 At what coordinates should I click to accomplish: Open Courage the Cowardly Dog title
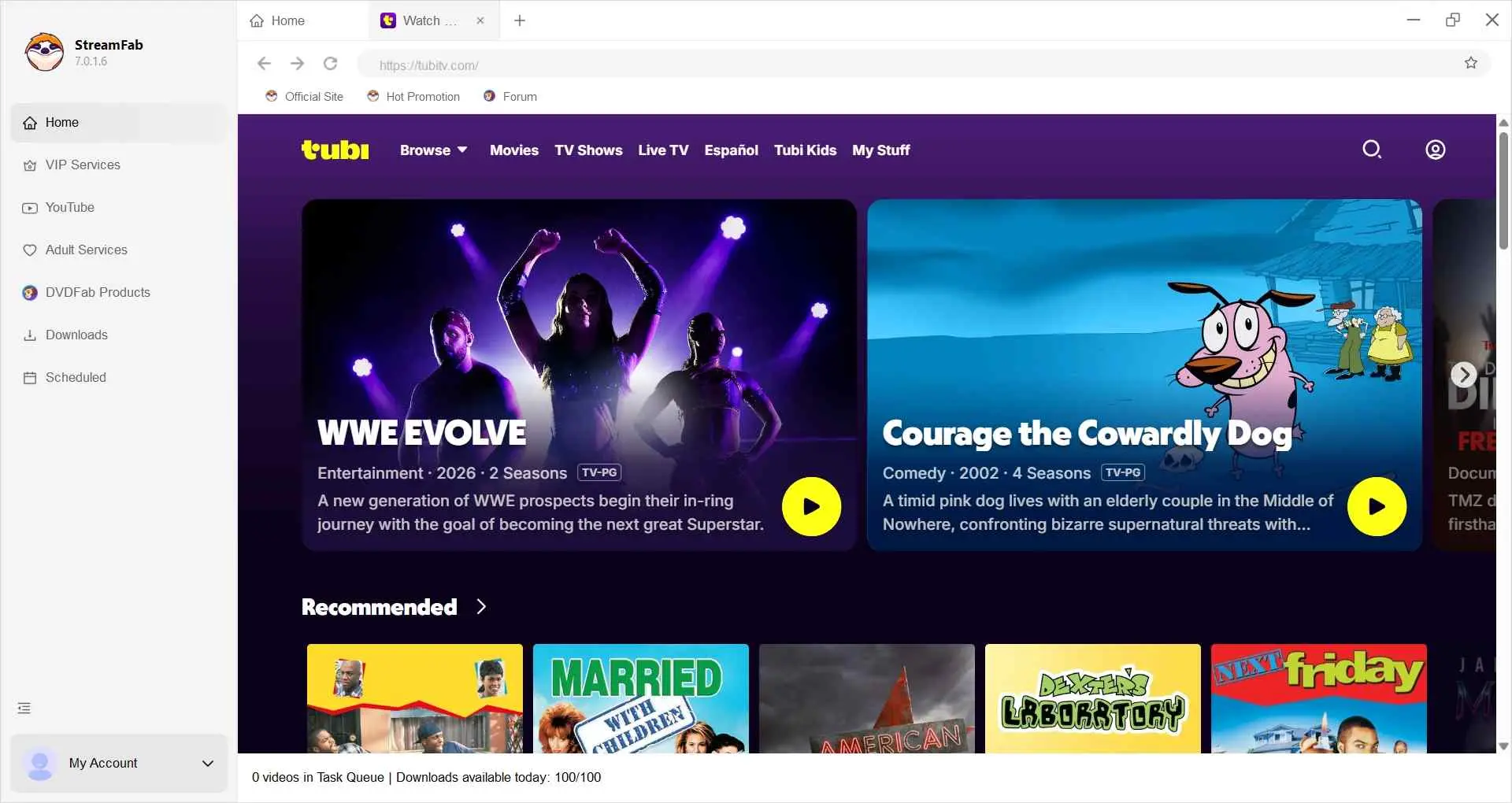click(x=1087, y=434)
